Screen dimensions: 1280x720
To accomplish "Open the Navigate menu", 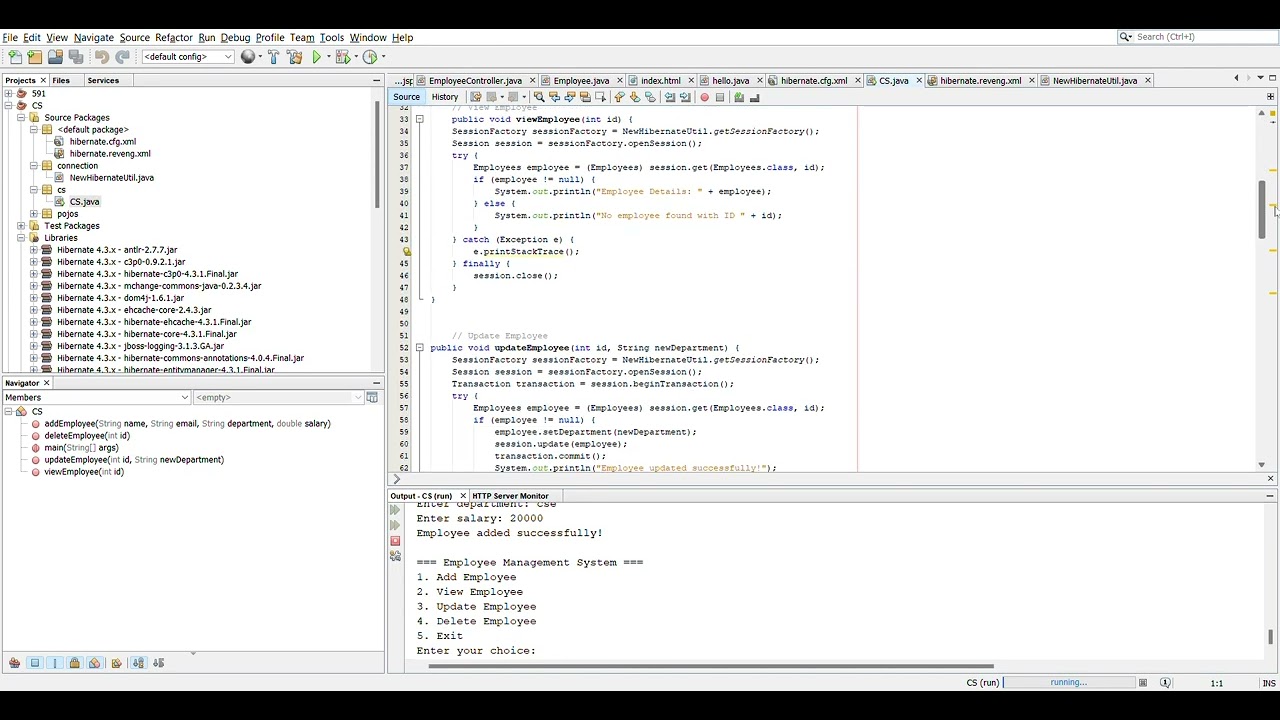I will coord(93,37).
